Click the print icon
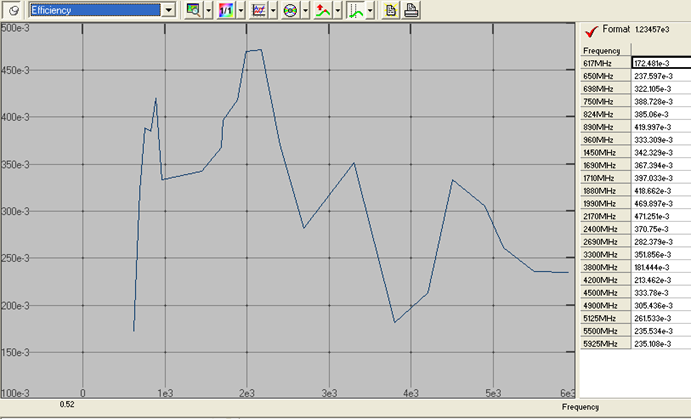The height and width of the screenshot is (419, 691). (411, 10)
